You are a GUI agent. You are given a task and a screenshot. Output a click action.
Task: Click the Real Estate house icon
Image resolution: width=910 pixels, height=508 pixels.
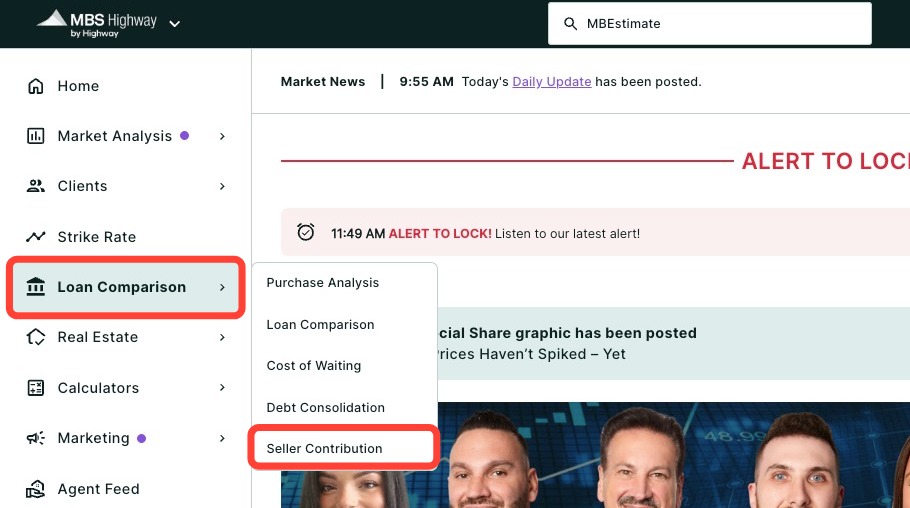pos(36,337)
